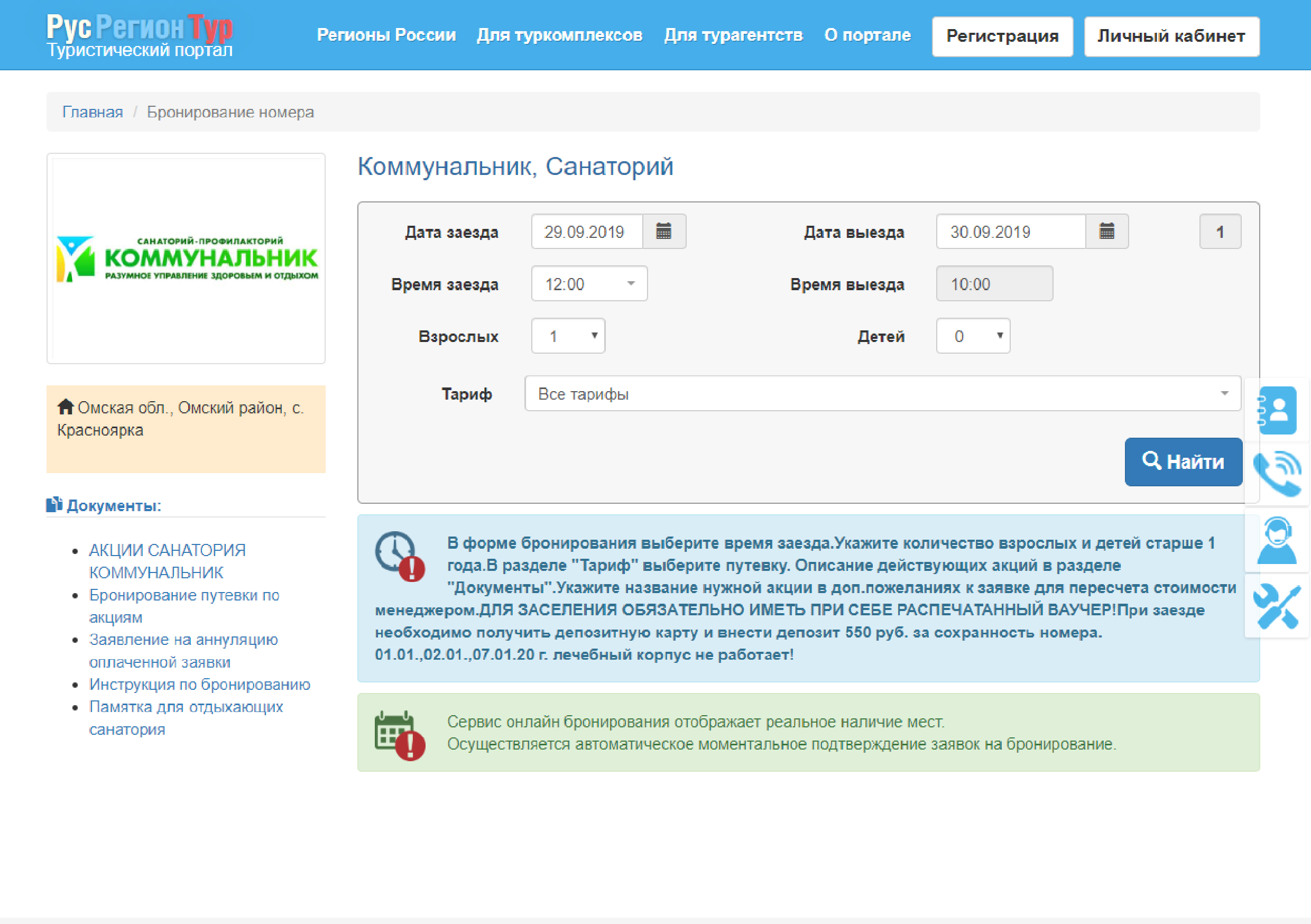Screen dimensions: 1311x924
Task: Click the 'Документы:' section heading
Action: [x=114, y=505]
